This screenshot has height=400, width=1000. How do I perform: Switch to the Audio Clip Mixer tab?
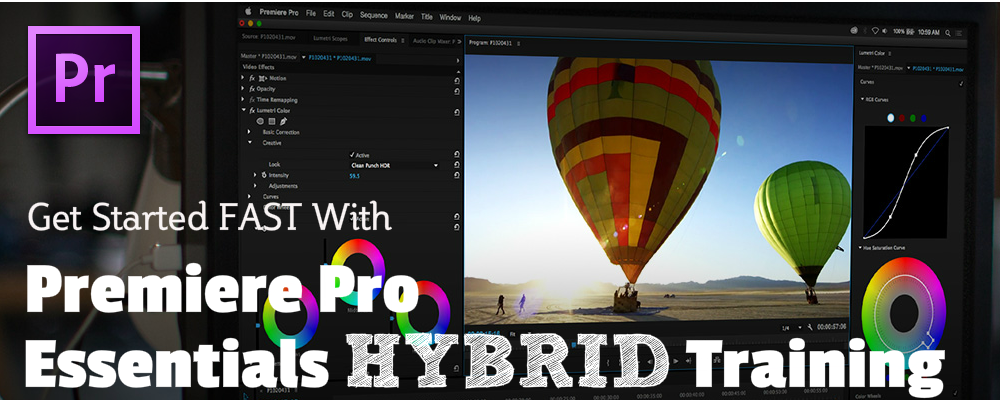434,41
